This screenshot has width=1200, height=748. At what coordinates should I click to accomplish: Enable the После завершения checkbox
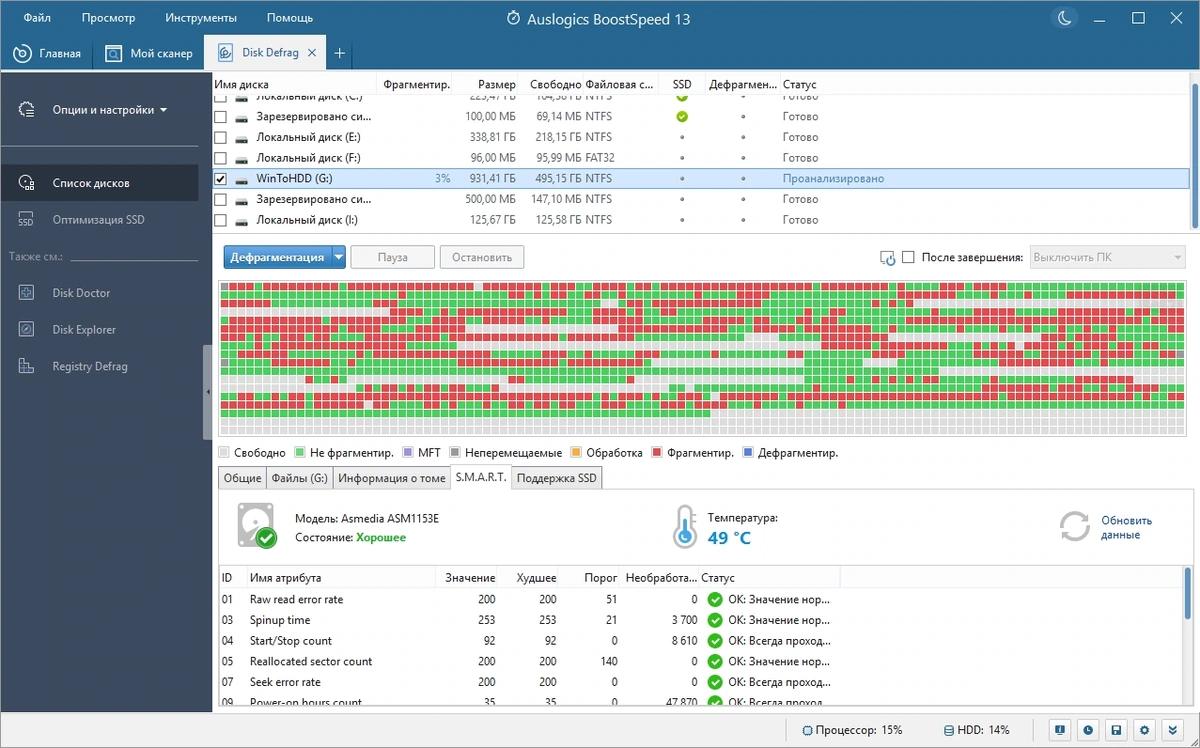[x=908, y=257]
